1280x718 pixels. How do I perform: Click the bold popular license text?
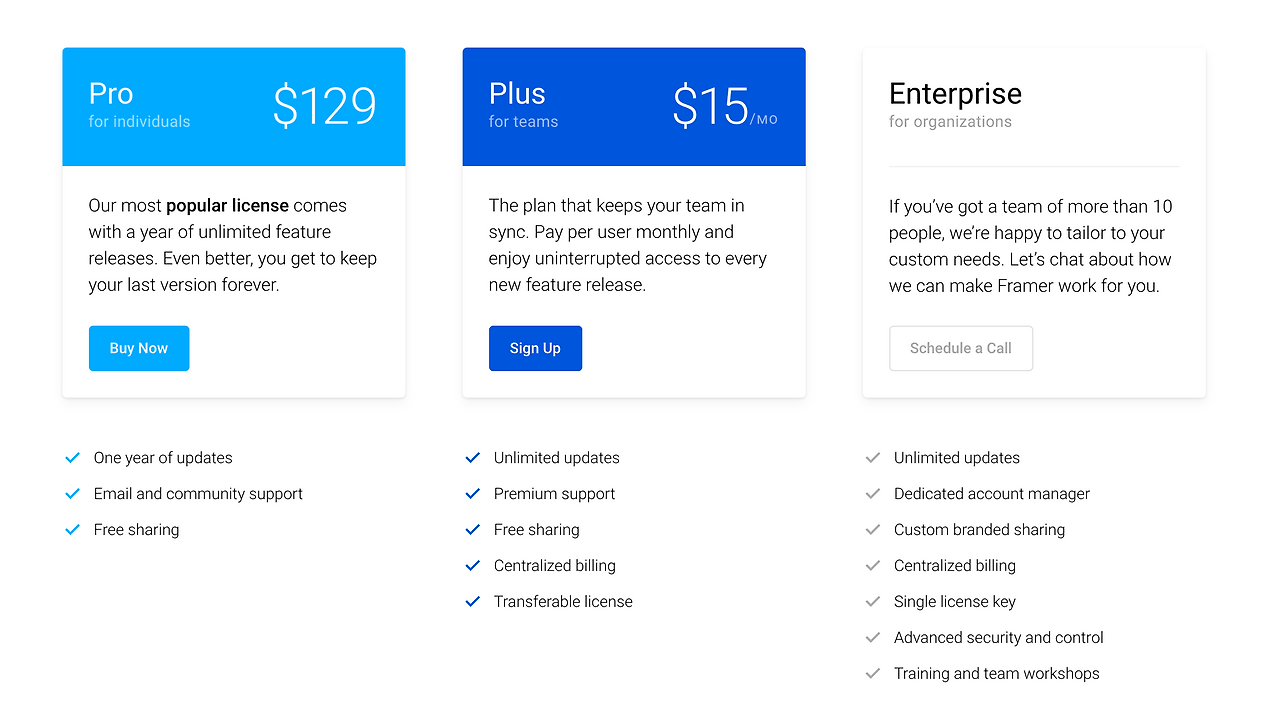click(227, 206)
